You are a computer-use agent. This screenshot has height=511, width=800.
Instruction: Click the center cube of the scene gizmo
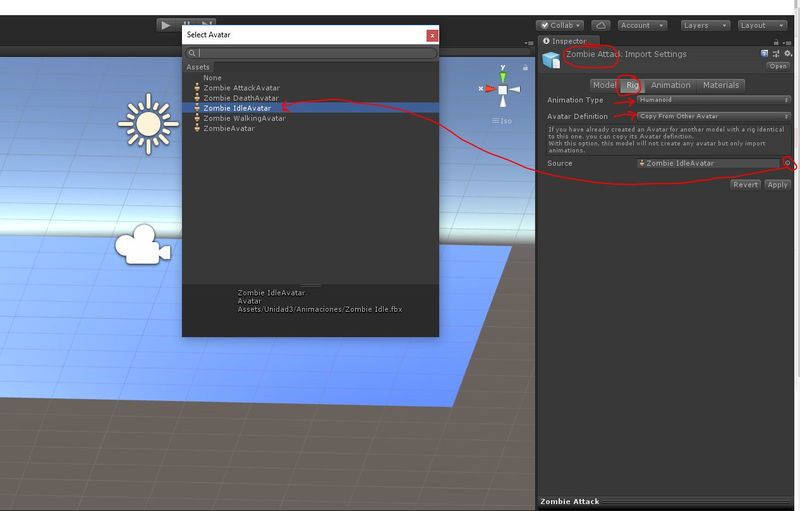(x=503, y=90)
